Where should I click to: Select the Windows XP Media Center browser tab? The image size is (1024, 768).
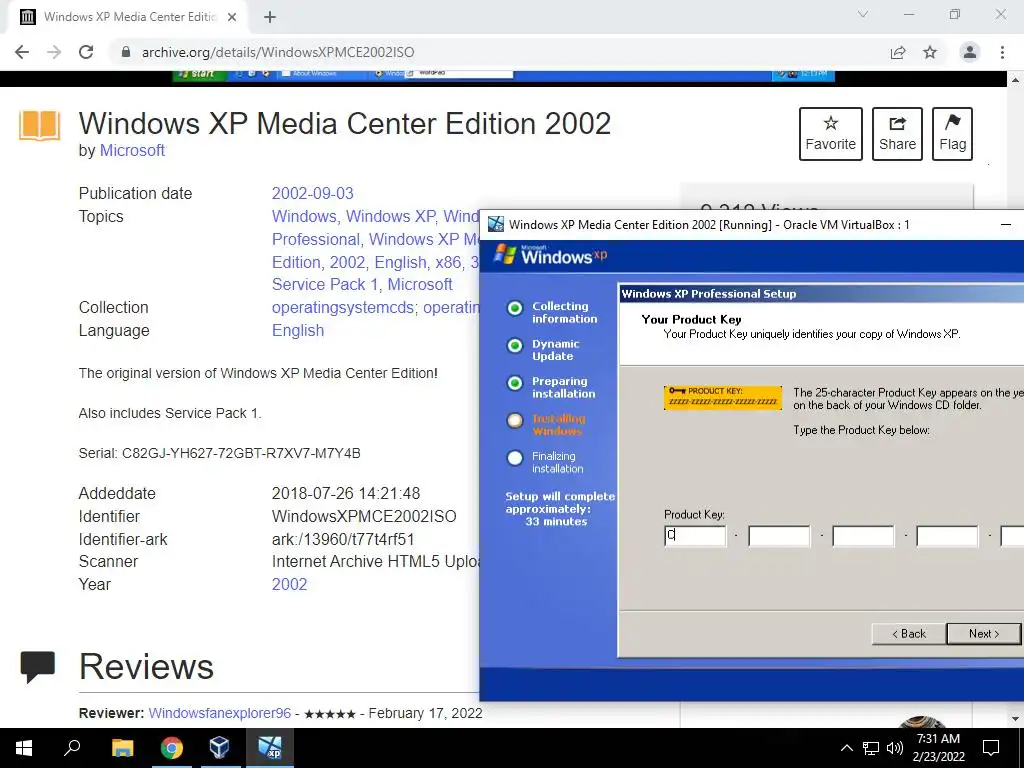point(129,17)
